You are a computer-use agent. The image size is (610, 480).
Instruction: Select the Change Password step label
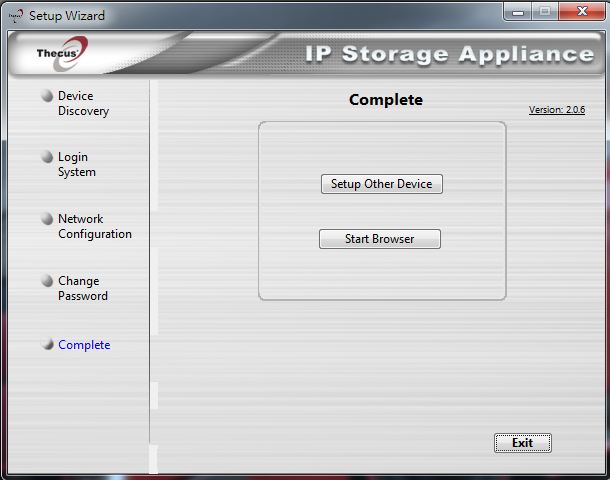pyautogui.click(x=82, y=288)
